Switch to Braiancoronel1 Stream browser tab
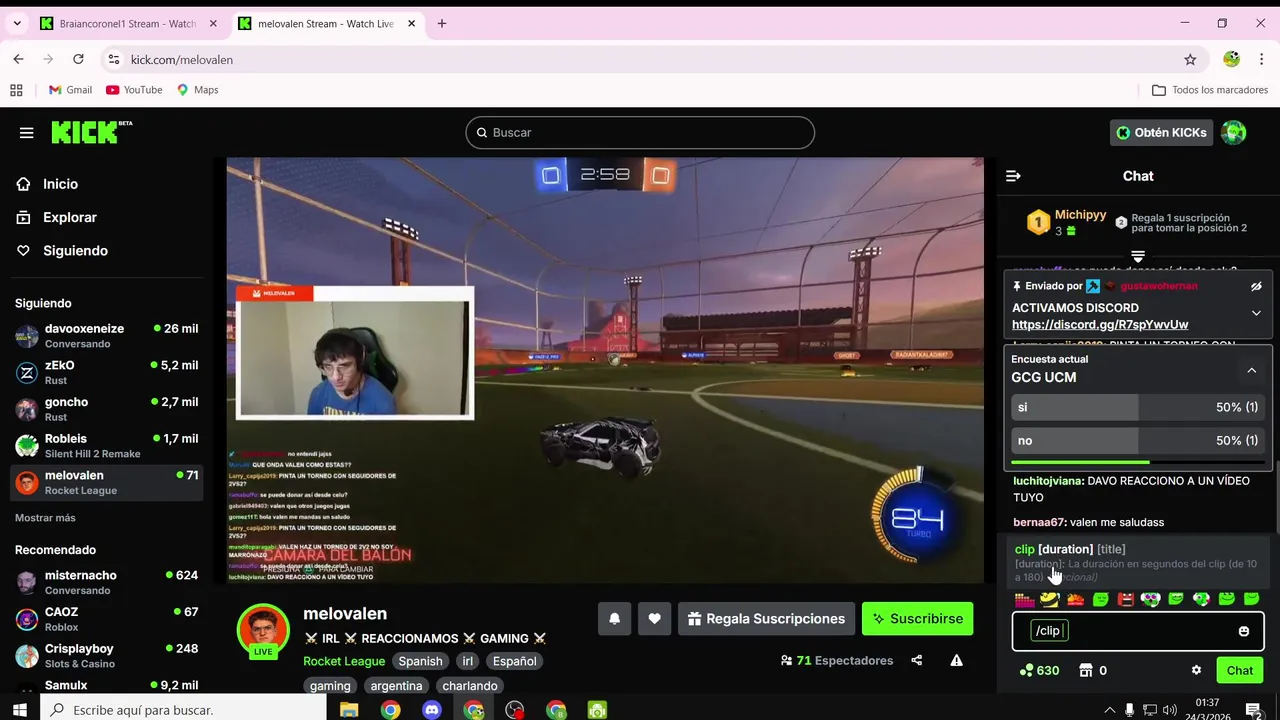The image size is (1280, 720). [x=128, y=23]
